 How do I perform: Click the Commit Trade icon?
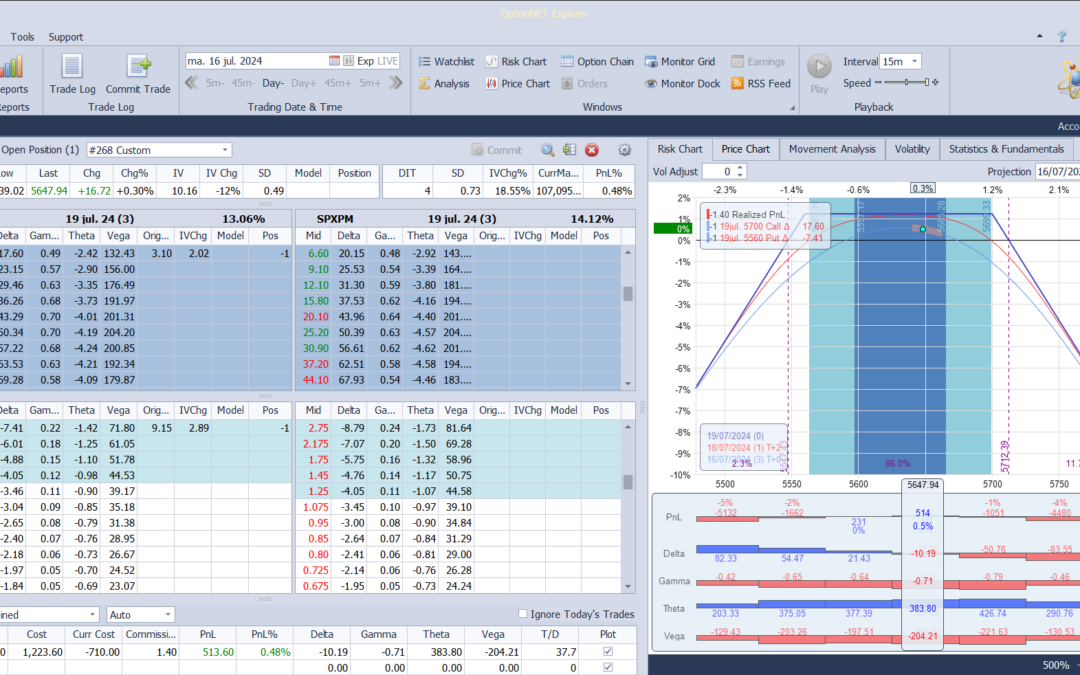pyautogui.click(x=138, y=68)
